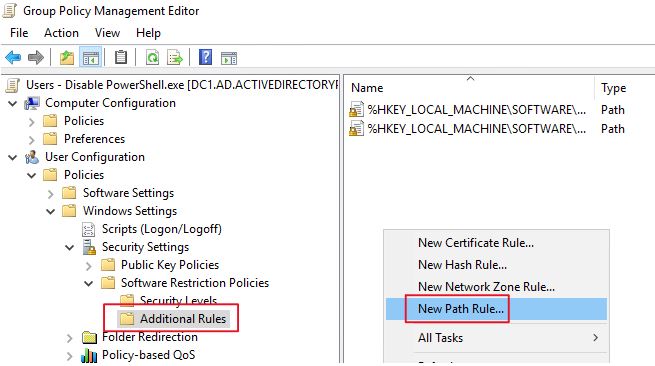Expand Policies under Computer Configuration
The image size is (655, 366).
[32, 122]
